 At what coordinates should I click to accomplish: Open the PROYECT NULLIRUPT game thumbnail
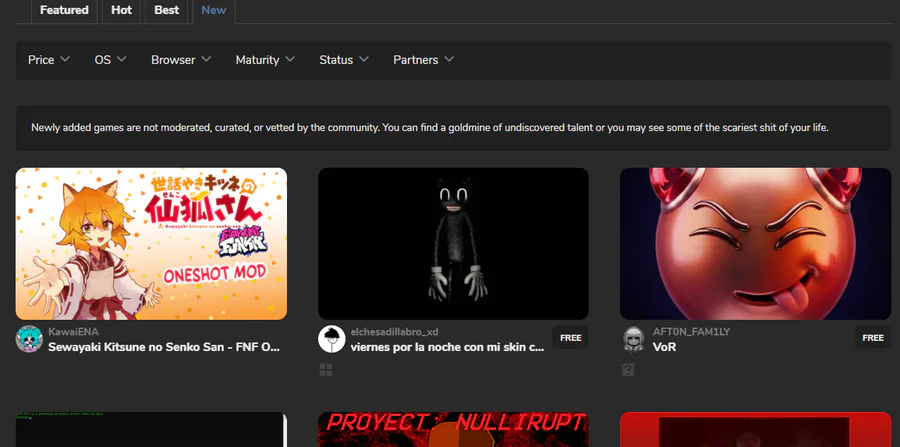point(453,429)
